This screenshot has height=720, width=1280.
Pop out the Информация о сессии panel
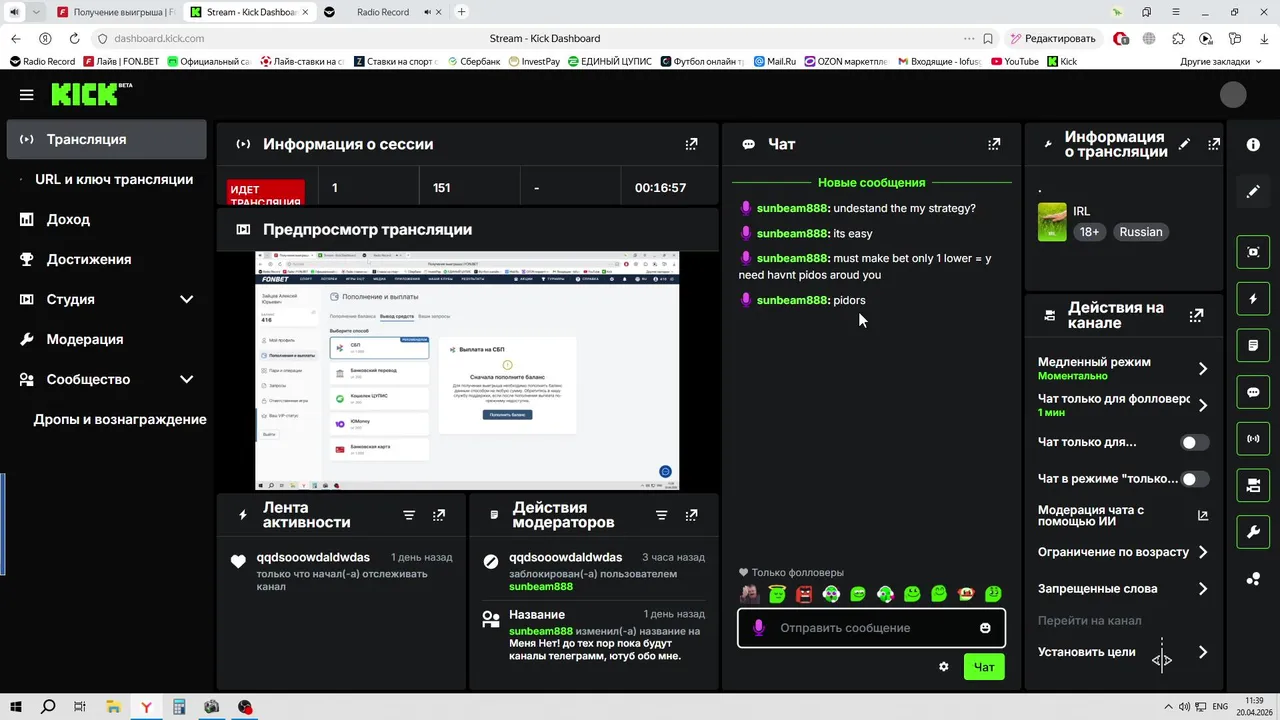pyautogui.click(x=691, y=144)
